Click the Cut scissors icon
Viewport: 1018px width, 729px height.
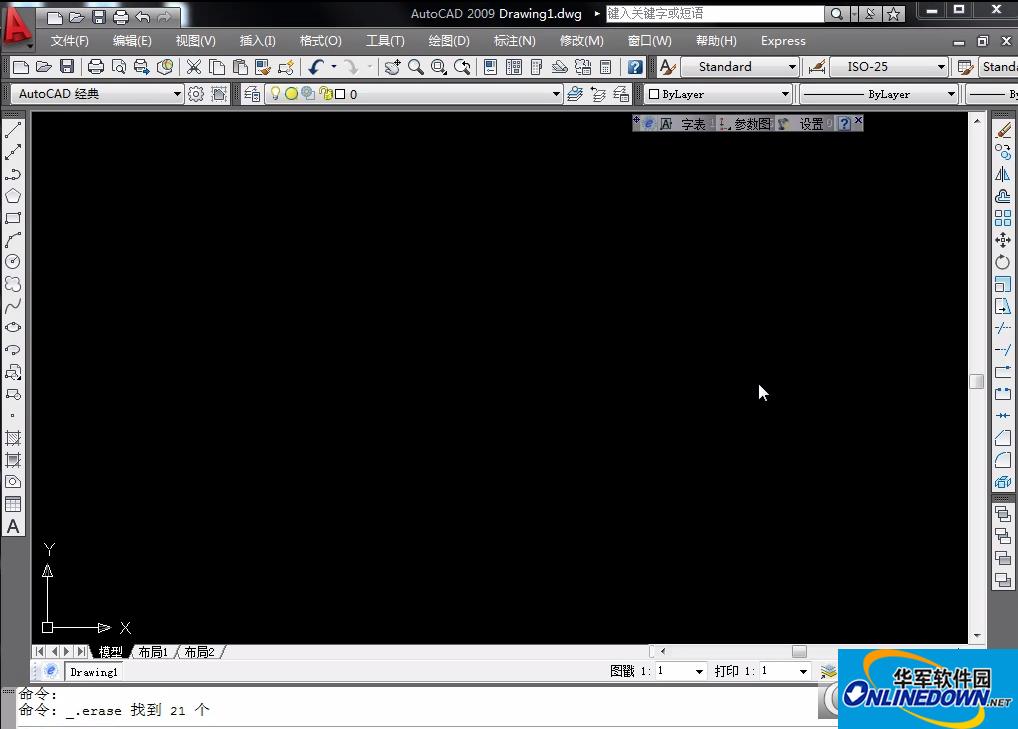(x=193, y=66)
